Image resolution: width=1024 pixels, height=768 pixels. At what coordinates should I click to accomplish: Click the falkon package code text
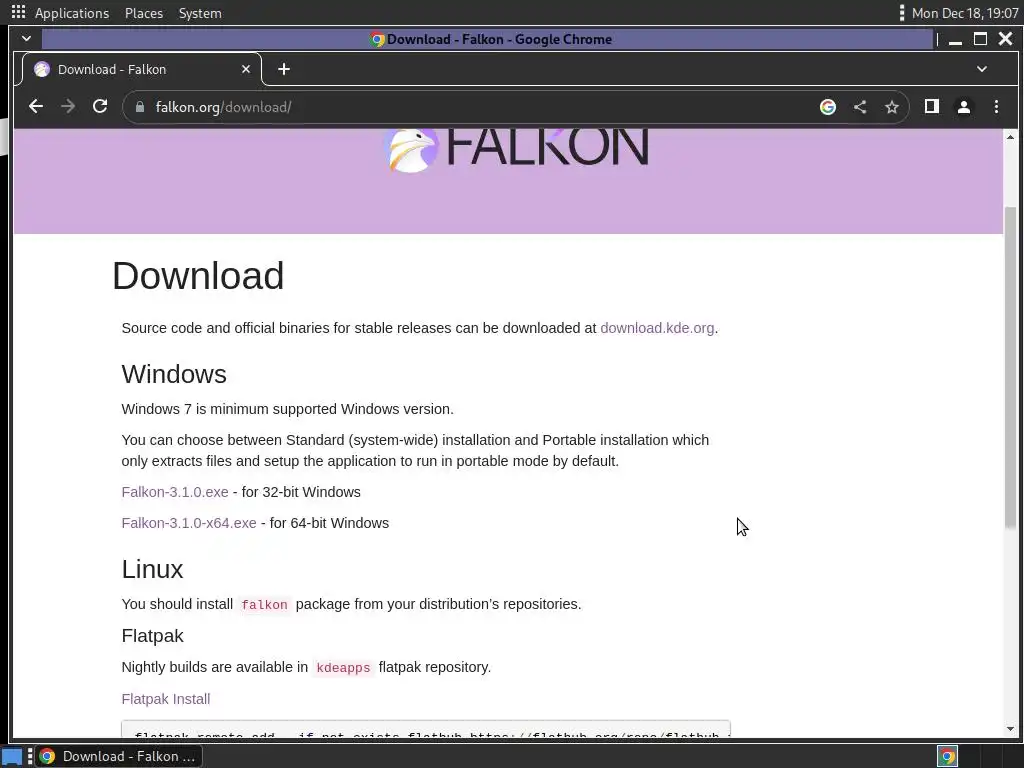pyautogui.click(x=264, y=605)
